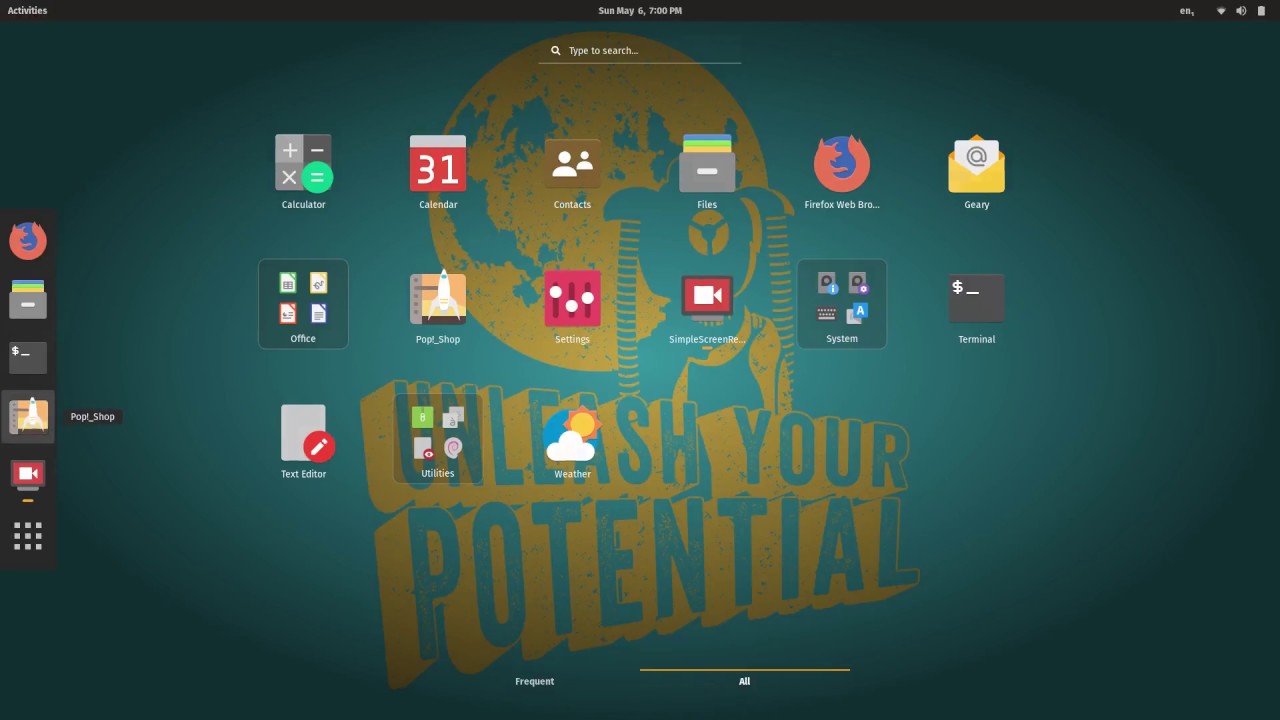
Task: Open the Utilities app folder
Action: [x=438, y=439]
